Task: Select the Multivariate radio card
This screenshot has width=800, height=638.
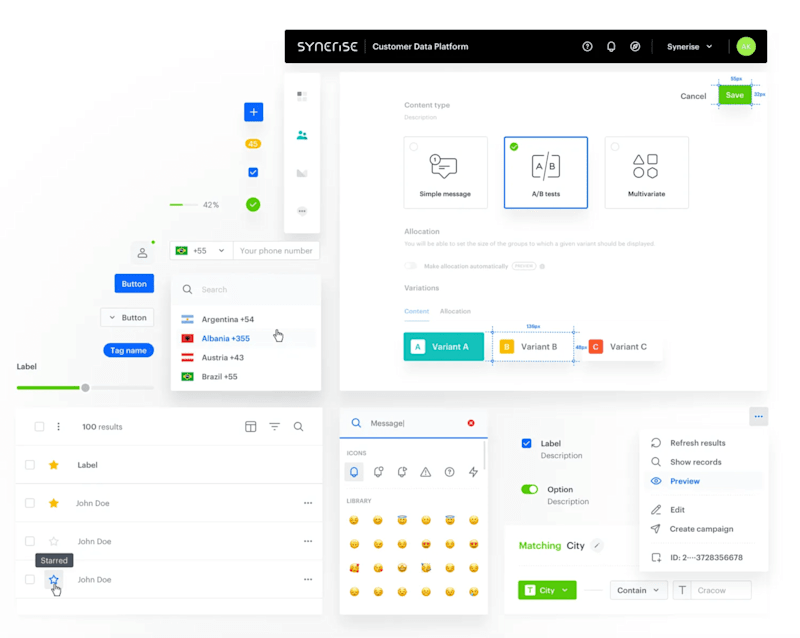Action: [x=646, y=173]
